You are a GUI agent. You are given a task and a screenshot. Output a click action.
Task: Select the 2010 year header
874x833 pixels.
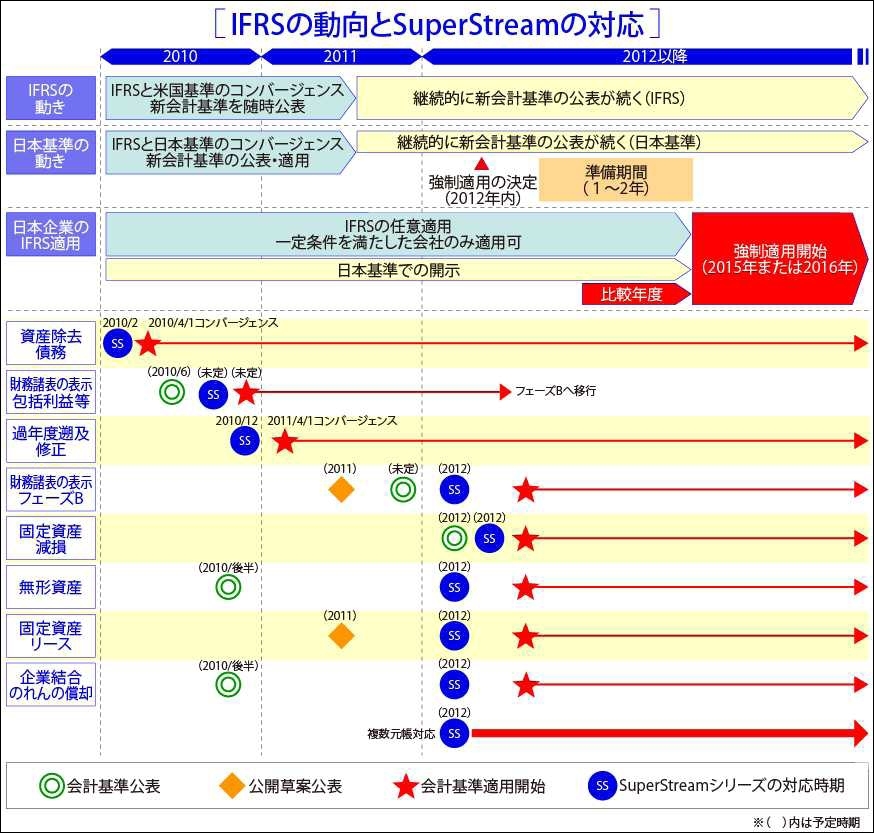tap(181, 56)
